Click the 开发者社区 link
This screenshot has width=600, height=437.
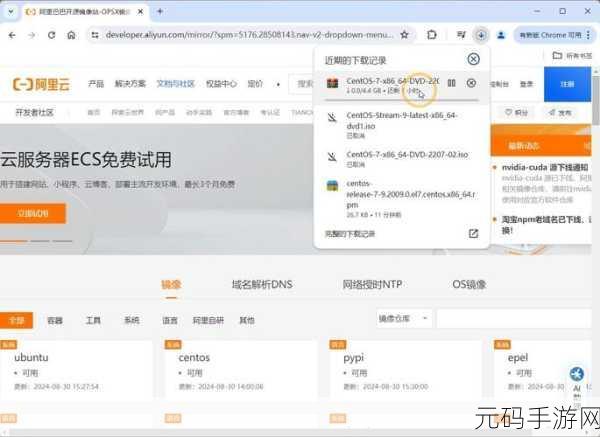click(34, 113)
